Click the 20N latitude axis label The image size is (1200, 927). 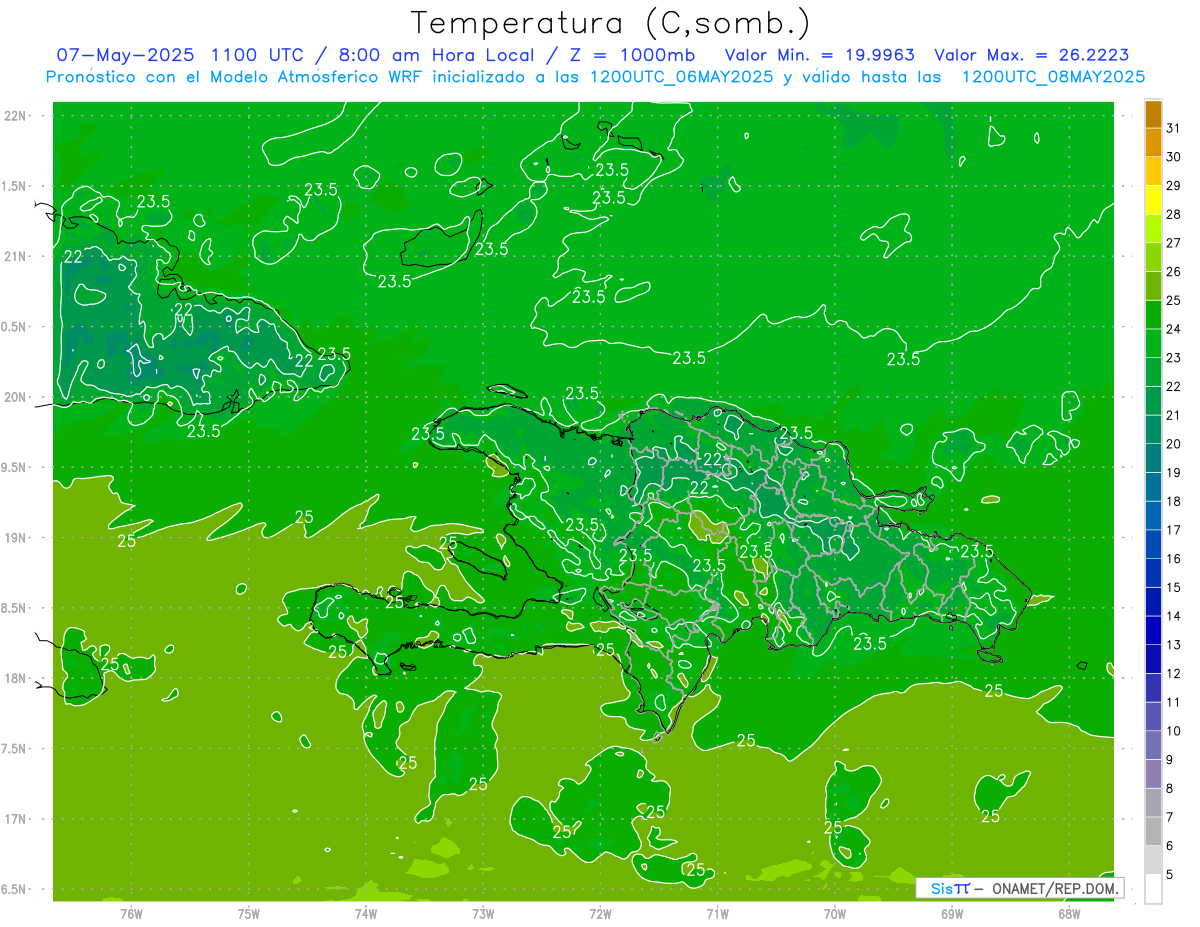click(x=16, y=397)
